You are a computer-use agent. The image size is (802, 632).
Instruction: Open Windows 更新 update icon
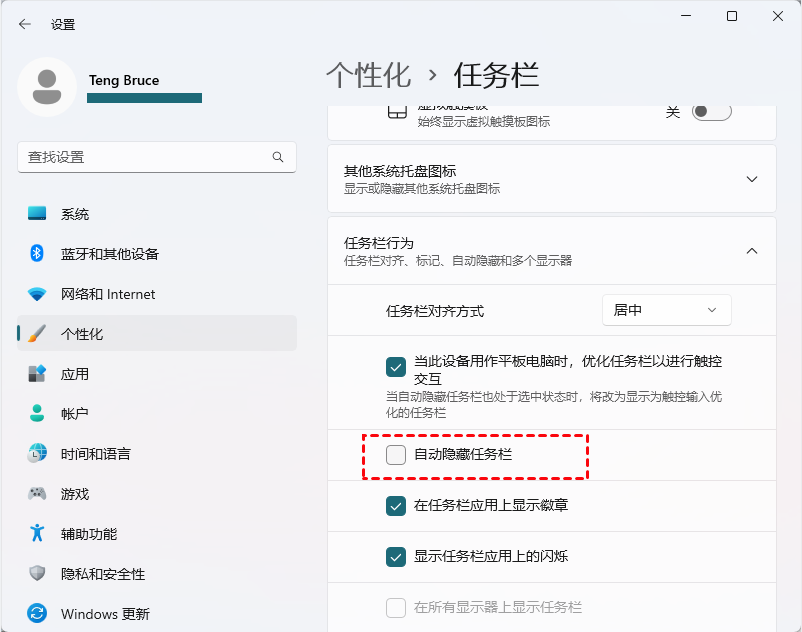click(37, 614)
